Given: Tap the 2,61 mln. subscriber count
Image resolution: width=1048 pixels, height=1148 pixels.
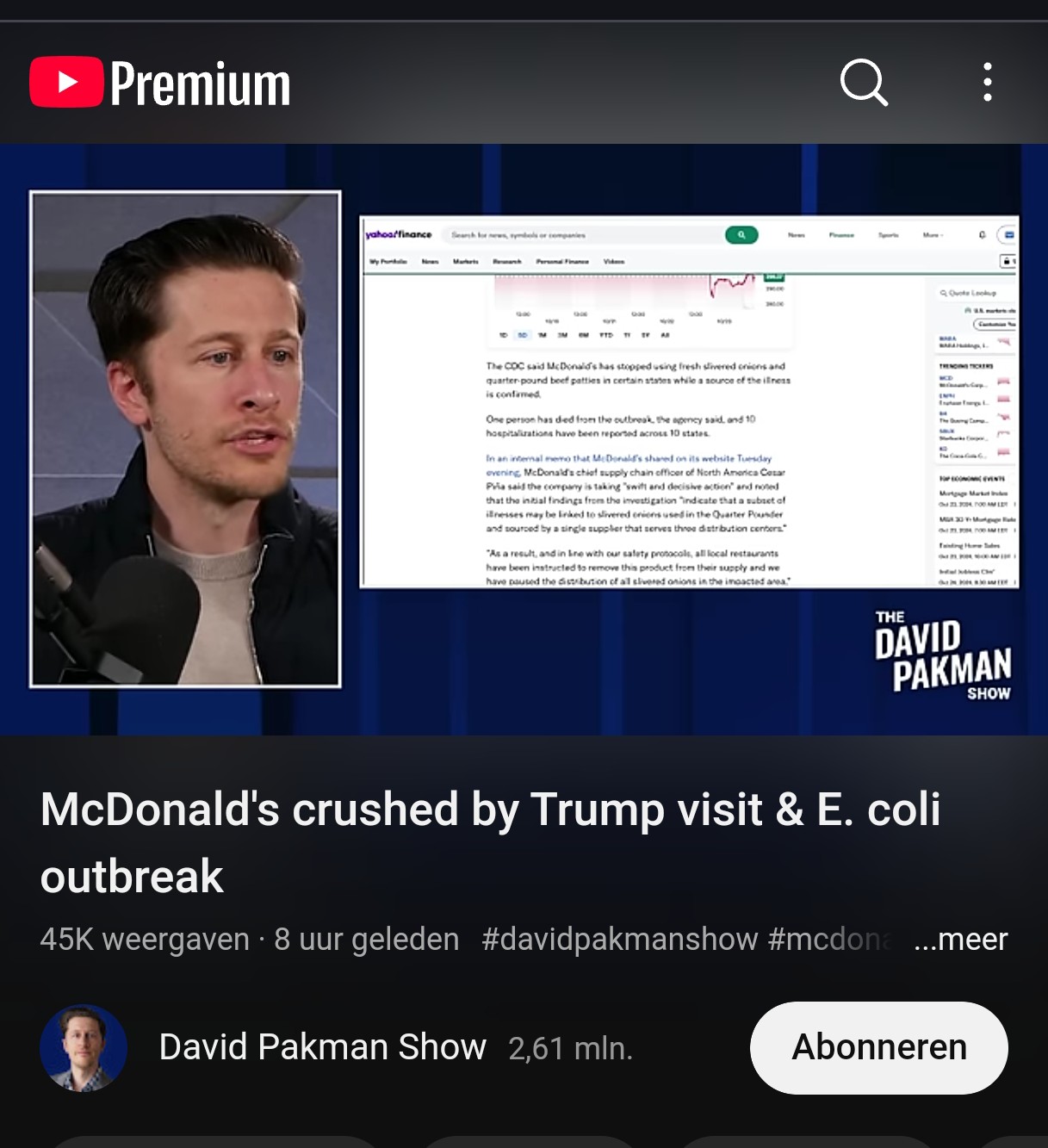Looking at the screenshot, I should tap(571, 1049).
